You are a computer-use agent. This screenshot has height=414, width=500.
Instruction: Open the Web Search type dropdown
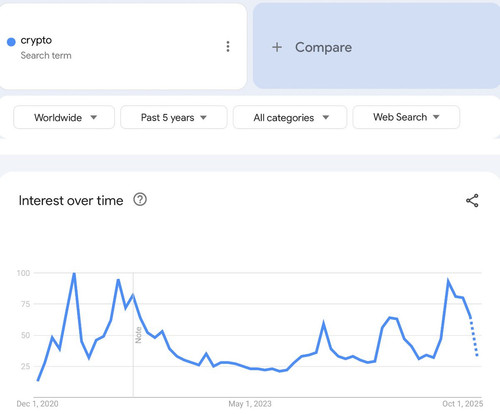point(406,117)
